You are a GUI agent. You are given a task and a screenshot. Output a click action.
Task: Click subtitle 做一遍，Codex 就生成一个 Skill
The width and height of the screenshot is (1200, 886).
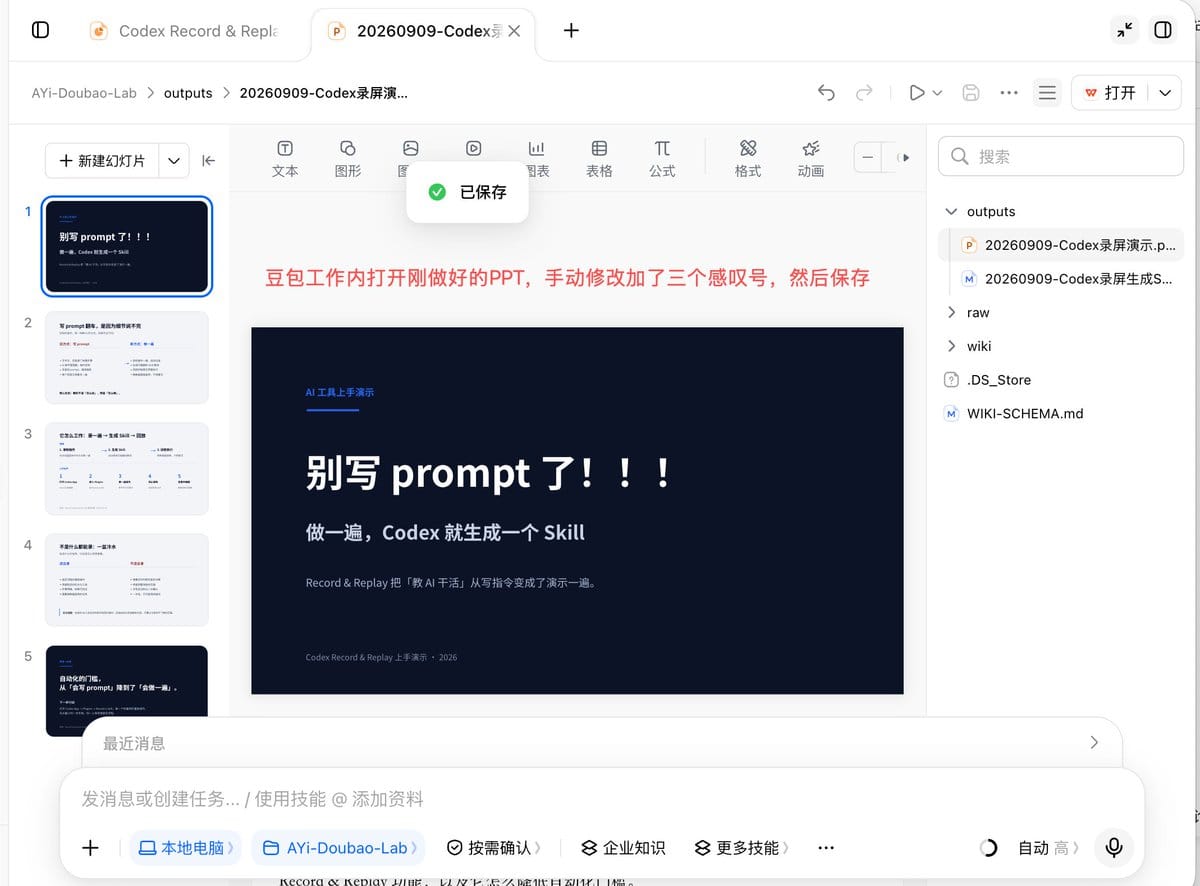tap(445, 533)
